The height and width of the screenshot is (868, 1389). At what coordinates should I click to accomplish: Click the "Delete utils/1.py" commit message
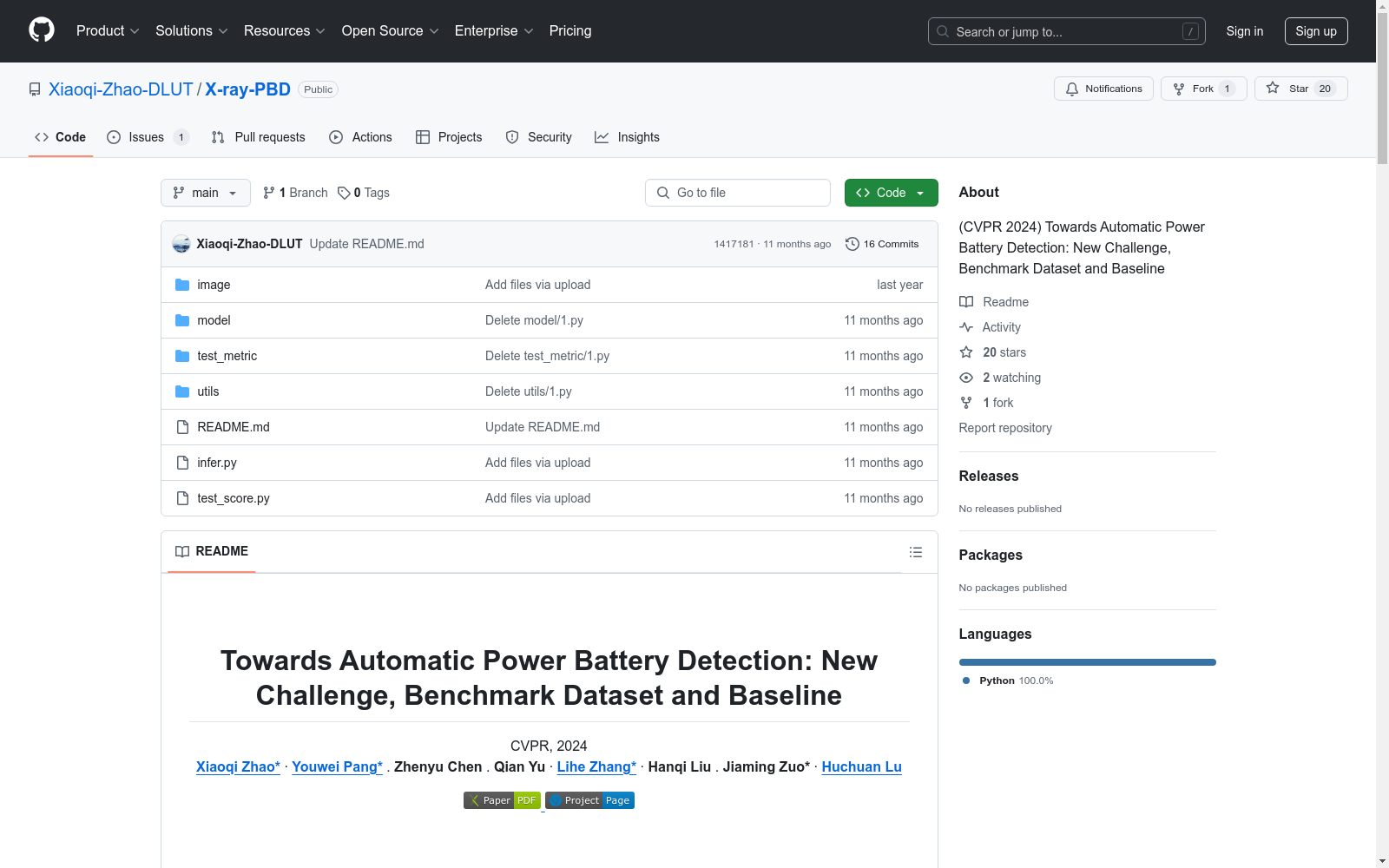point(529,391)
